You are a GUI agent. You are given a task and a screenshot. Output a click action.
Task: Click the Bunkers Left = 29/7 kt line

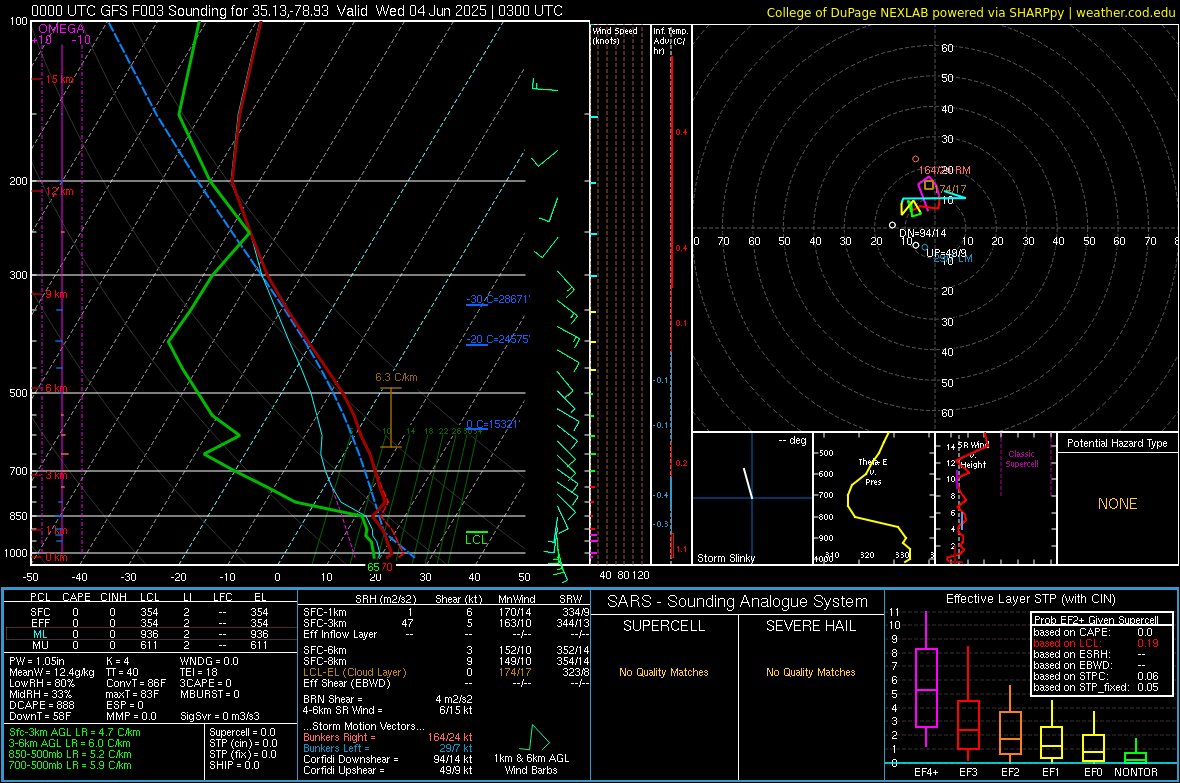(388, 748)
